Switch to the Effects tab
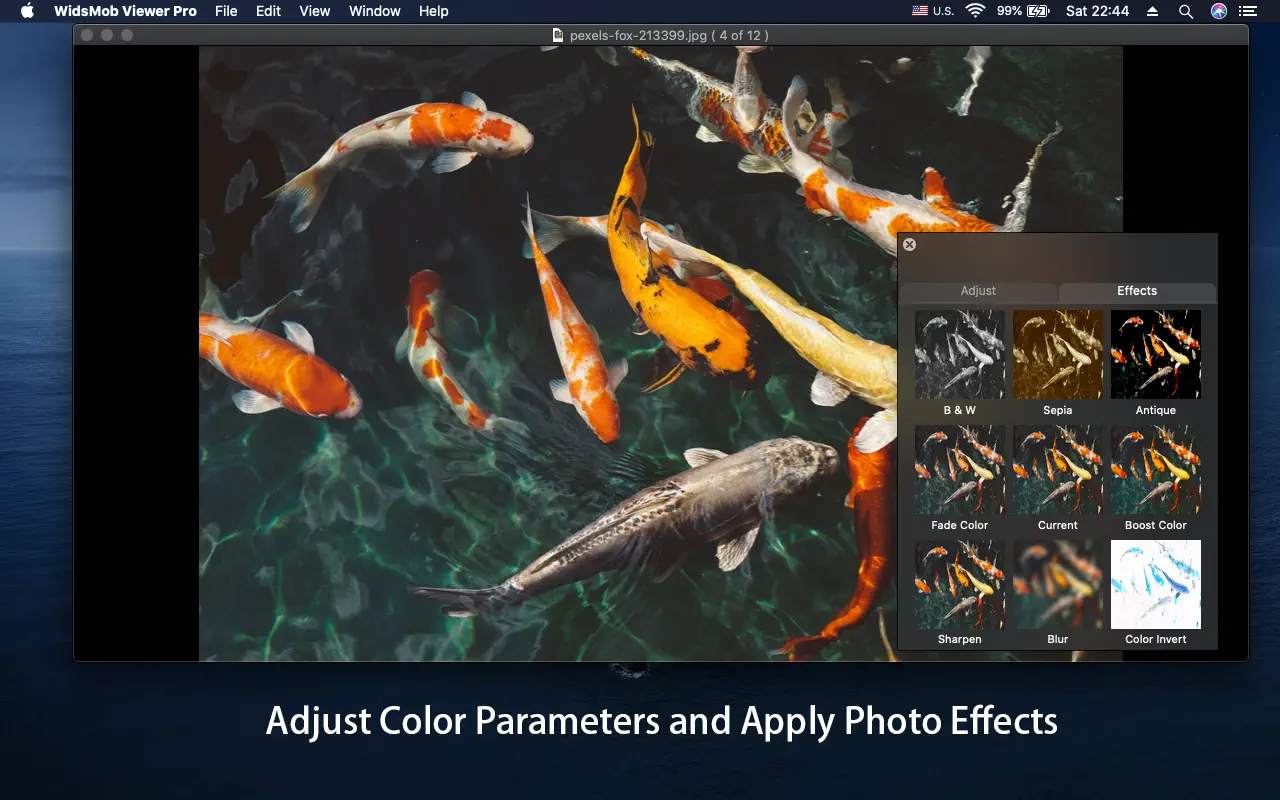1280x800 pixels. pos(1137,291)
